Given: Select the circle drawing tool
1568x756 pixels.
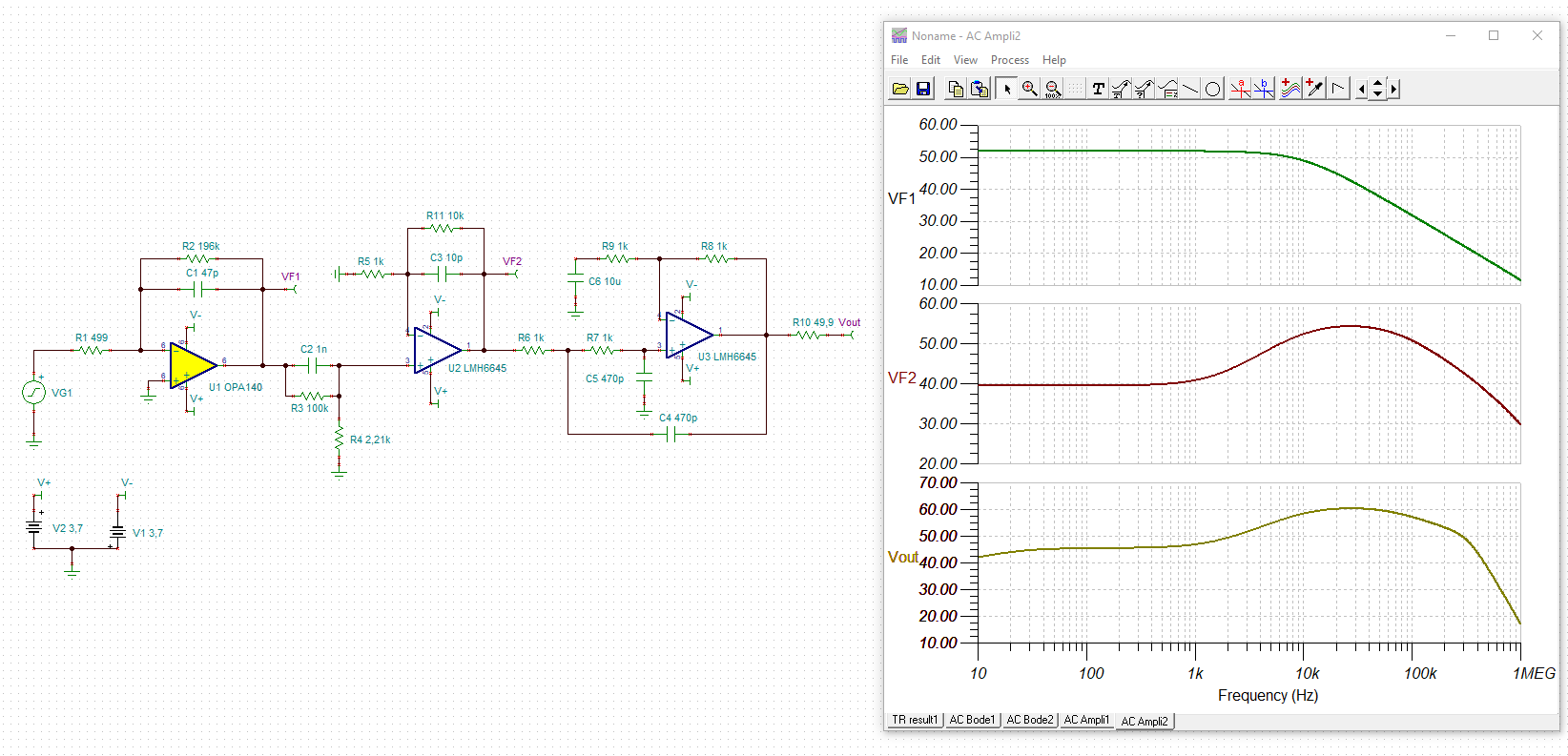Looking at the screenshot, I should click(x=1213, y=89).
